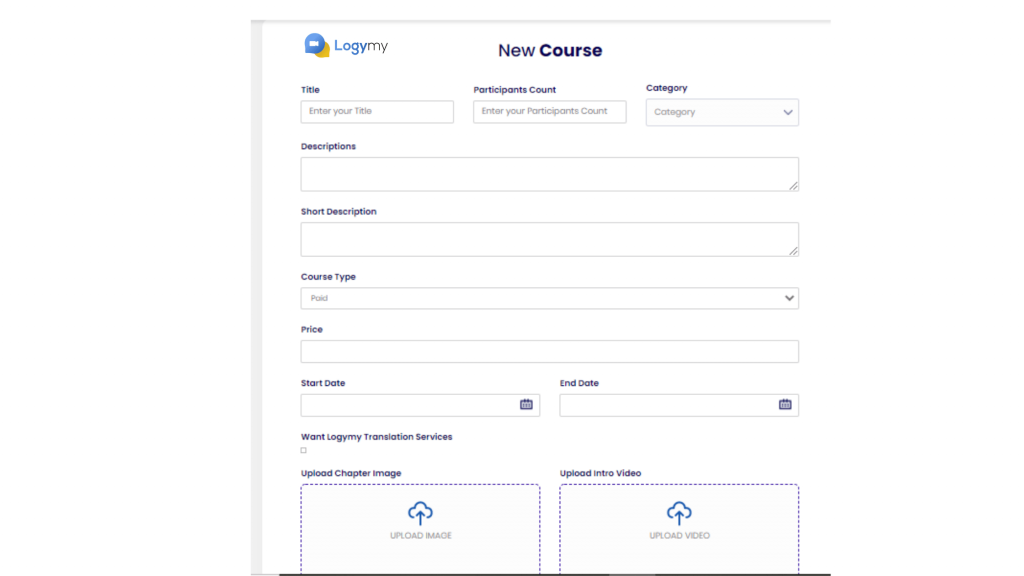The width and height of the screenshot is (1024, 576).
Task: Click inside the Short Description text area
Action: pyautogui.click(x=550, y=239)
